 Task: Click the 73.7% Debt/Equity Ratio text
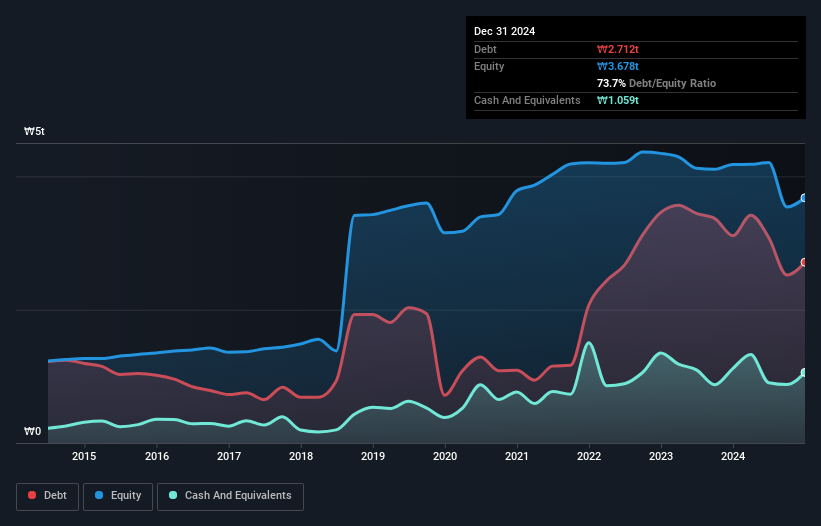[656, 83]
